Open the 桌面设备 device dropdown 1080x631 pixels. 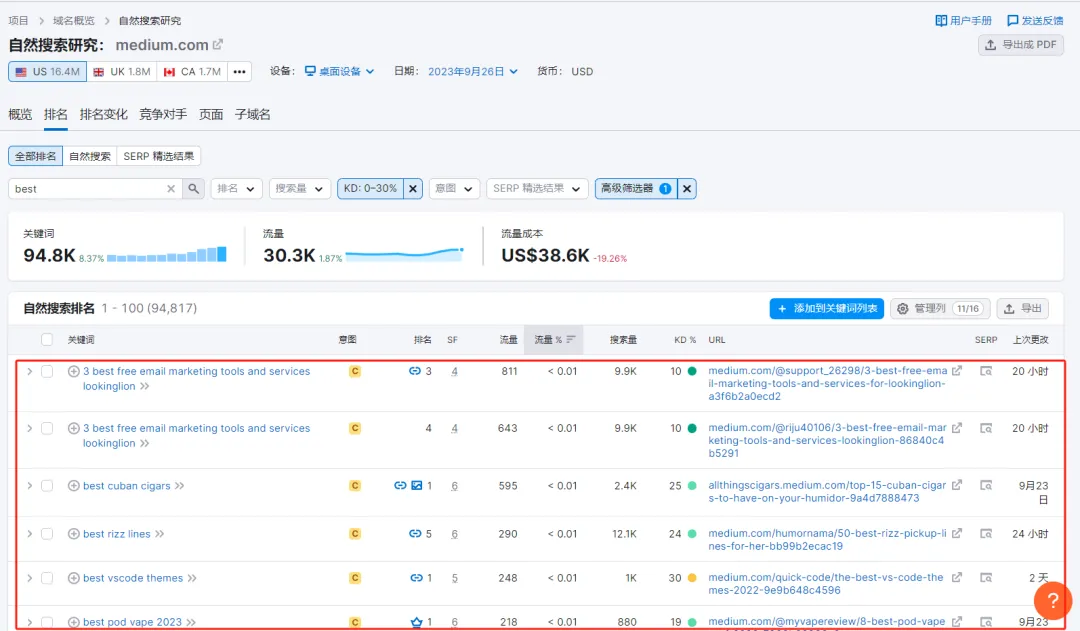click(x=340, y=72)
